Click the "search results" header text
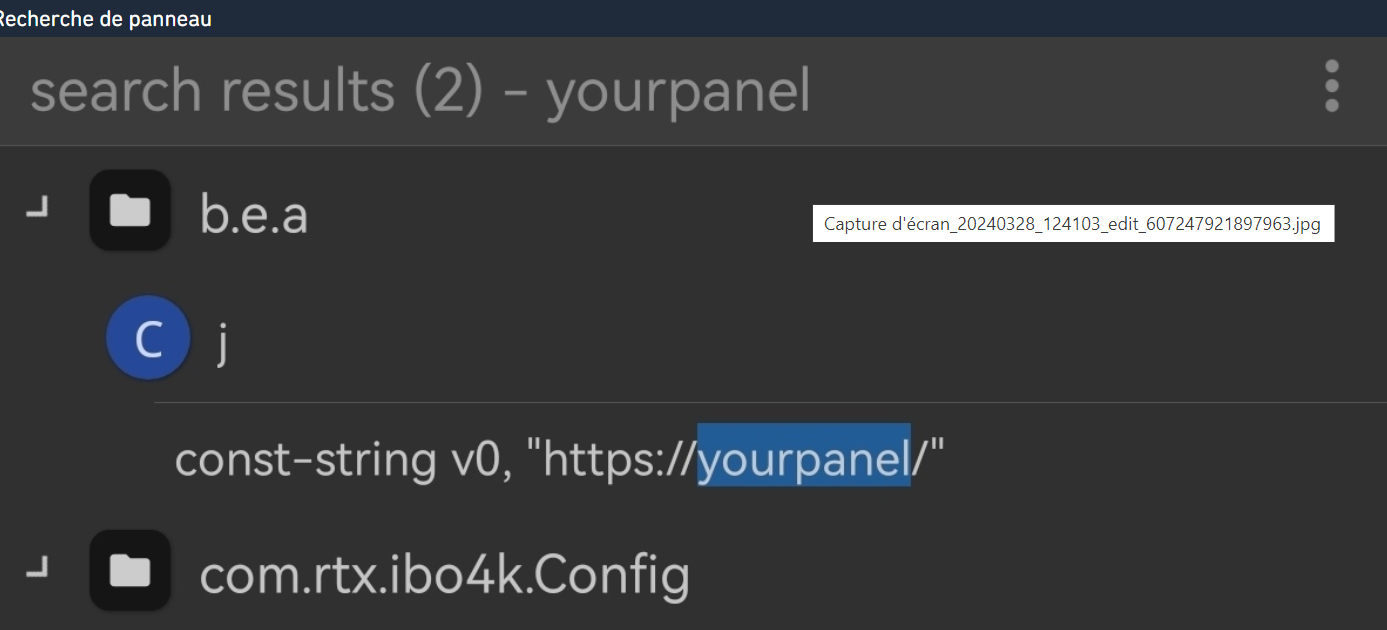This screenshot has height=630, width=1387. coord(214,91)
